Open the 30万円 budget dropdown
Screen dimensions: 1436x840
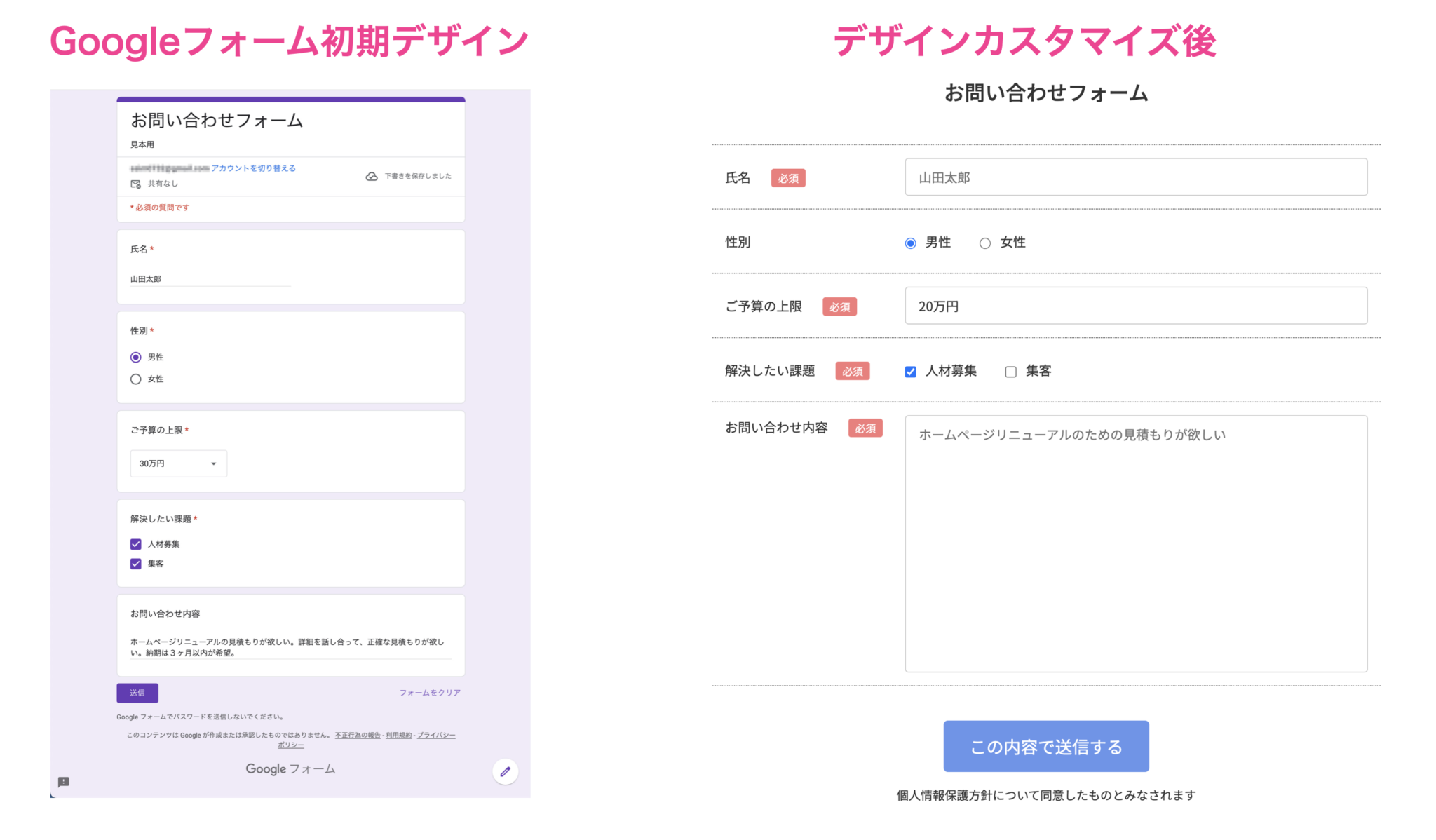point(178,463)
